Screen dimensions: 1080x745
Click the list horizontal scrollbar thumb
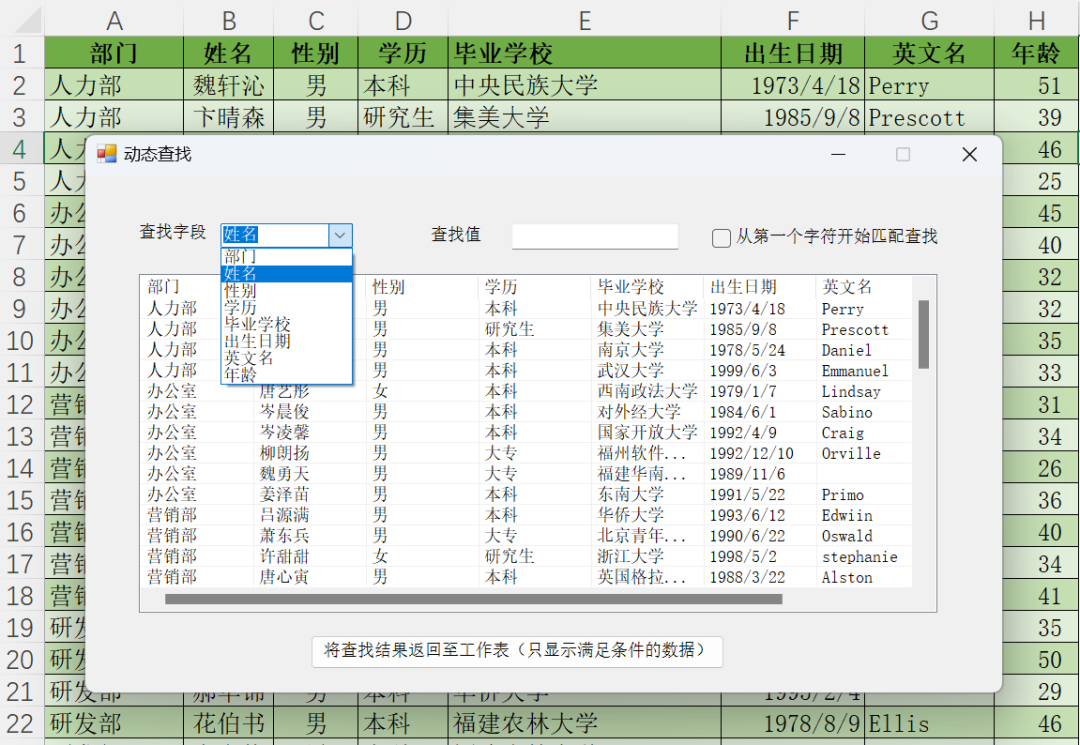[x=474, y=599]
